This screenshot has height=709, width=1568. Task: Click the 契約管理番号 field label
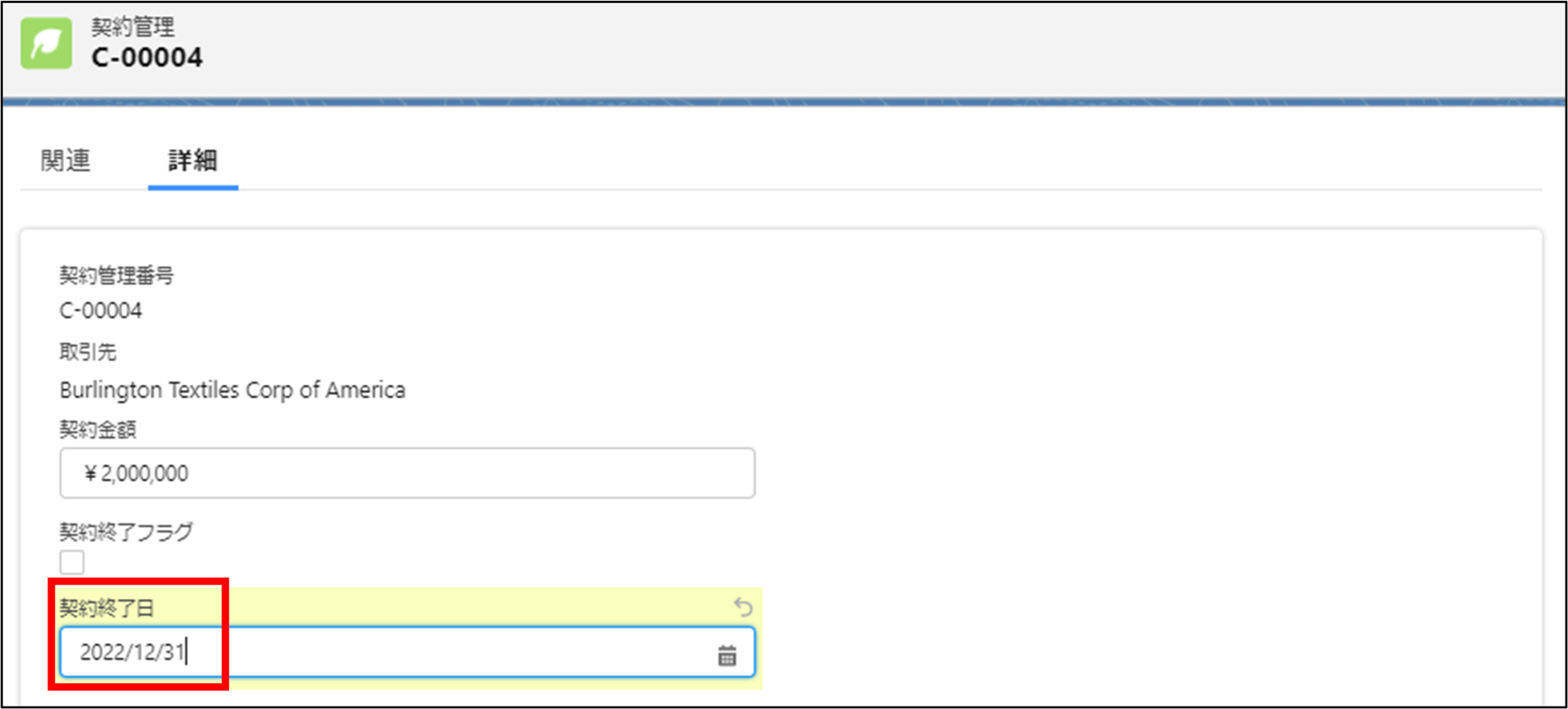[x=116, y=276]
